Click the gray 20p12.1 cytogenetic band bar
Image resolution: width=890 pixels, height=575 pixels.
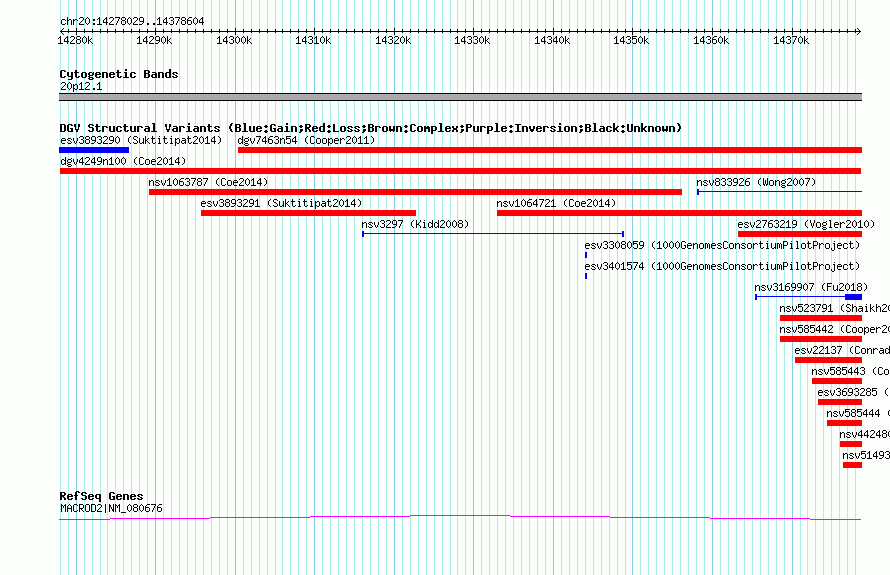tap(460, 97)
